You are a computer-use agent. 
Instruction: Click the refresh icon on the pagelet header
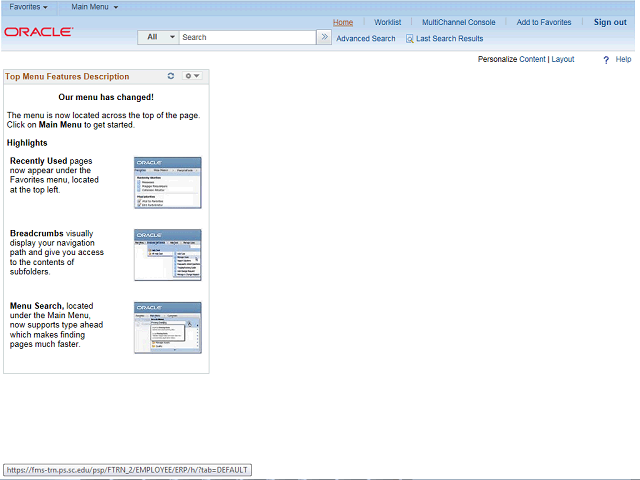[171, 76]
